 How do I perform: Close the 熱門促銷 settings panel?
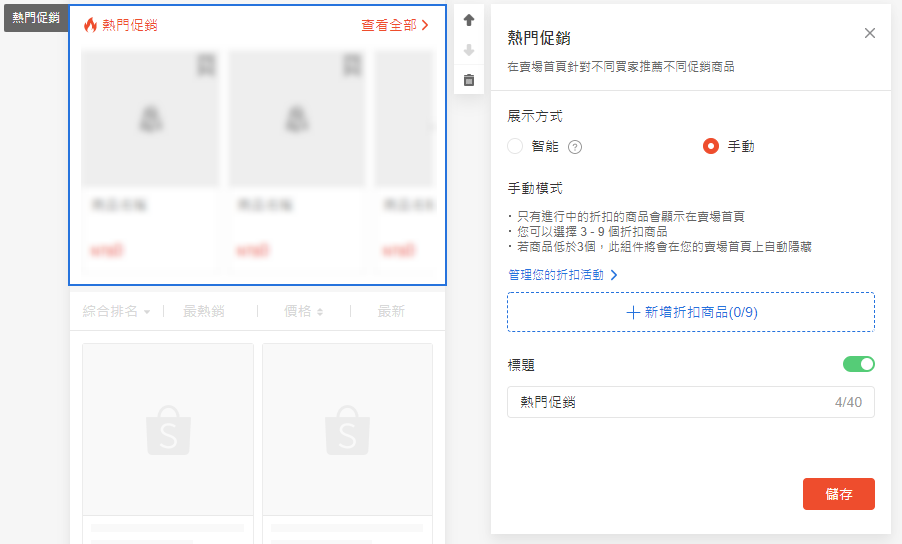[x=870, y=33]
